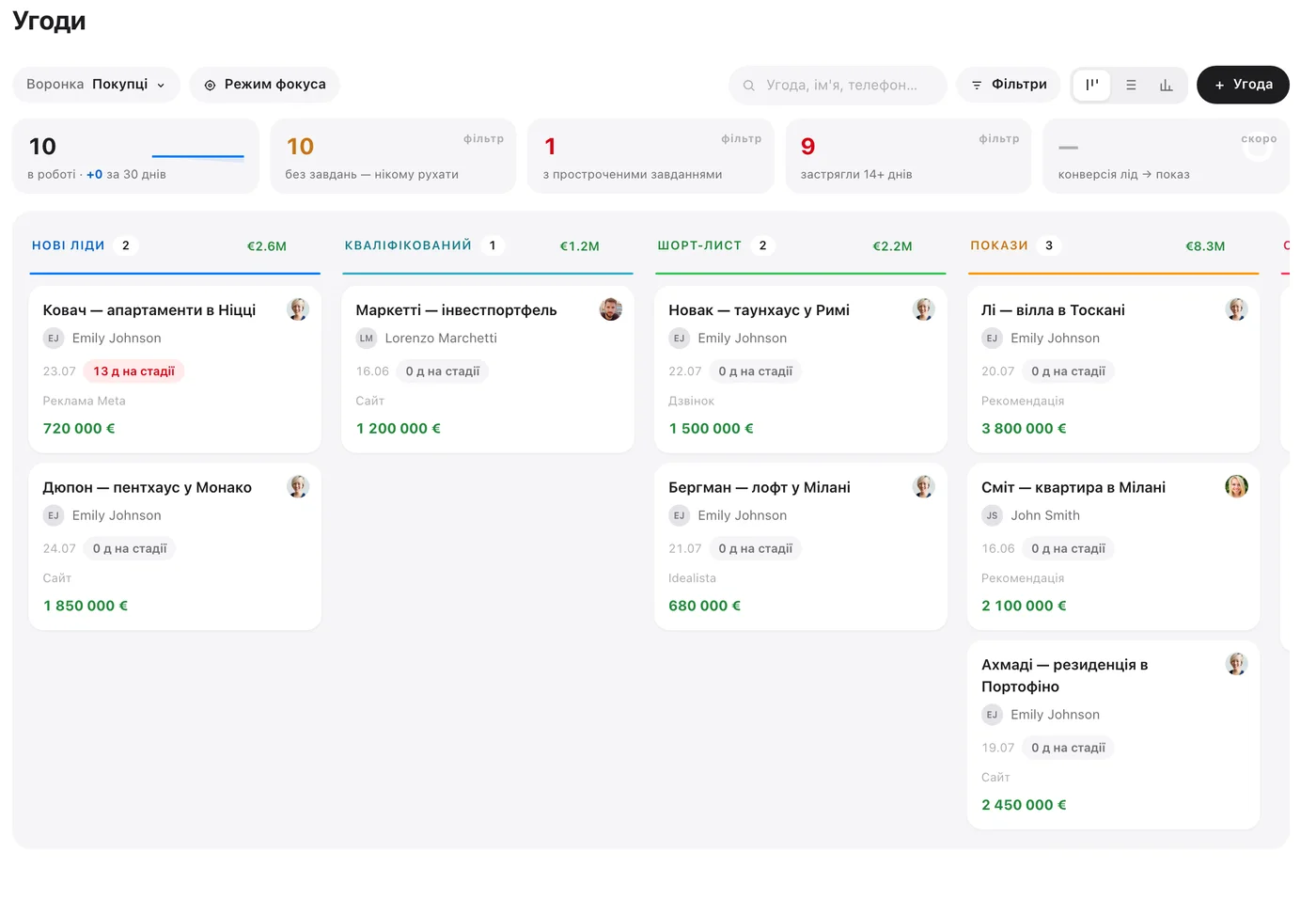Click the deal search field

(838, 85)
